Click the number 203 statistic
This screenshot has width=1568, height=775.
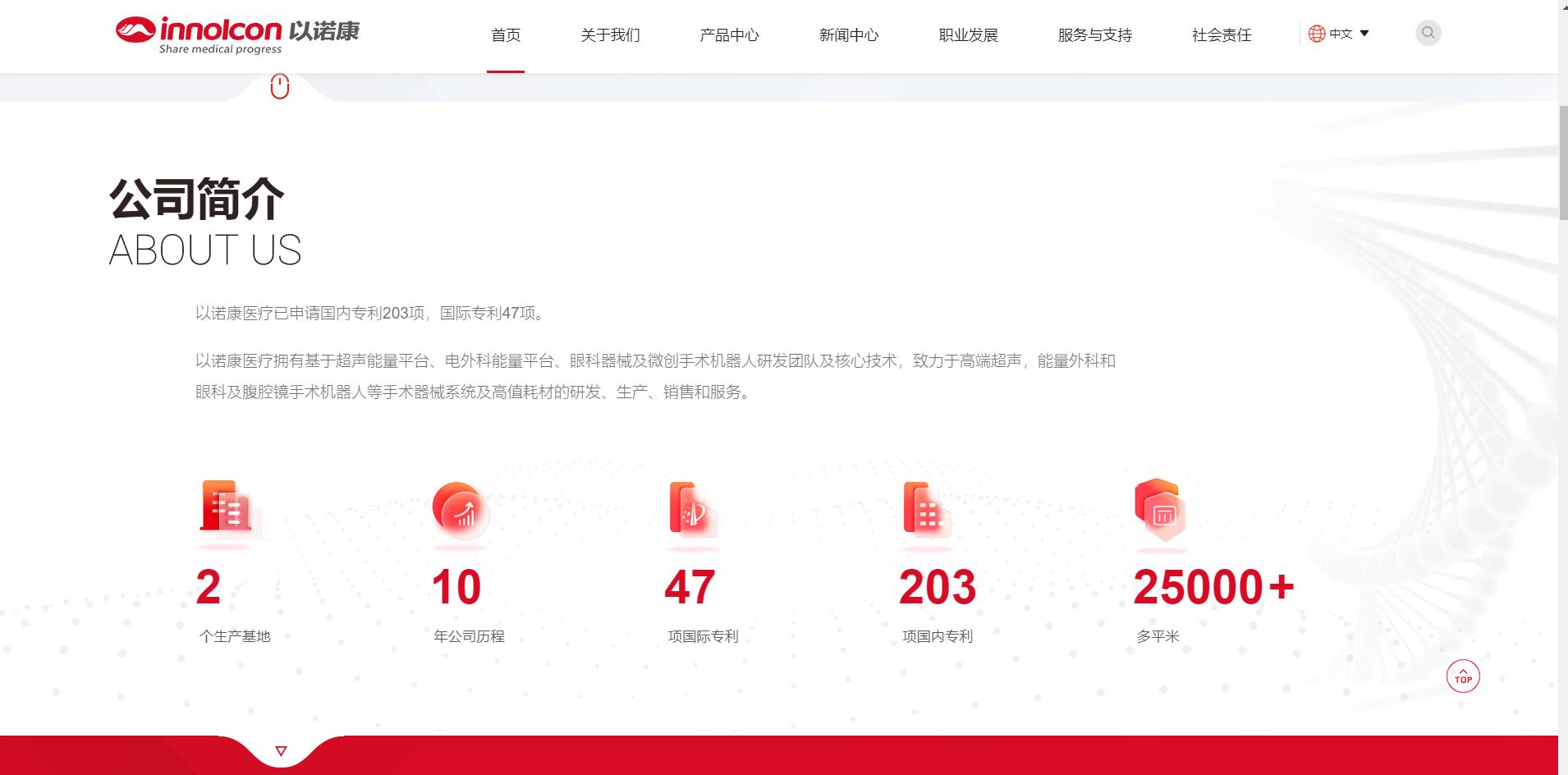tap(938, 587)
